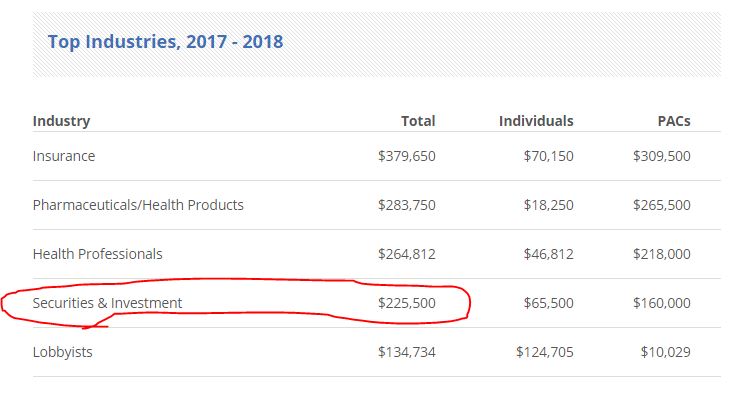746x404 pixels.
Task: Select Health Professionals total $264,812
Action: pyautogui.click(x=406, y=254)
